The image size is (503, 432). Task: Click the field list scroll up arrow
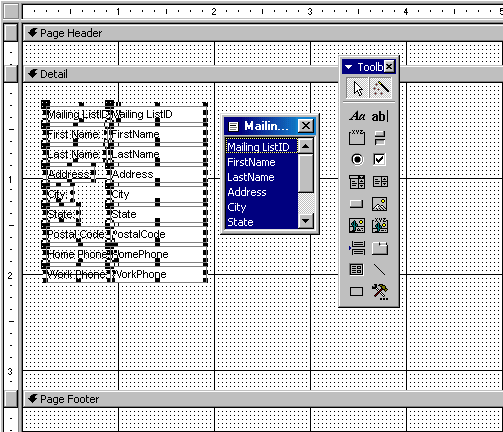pos(306,146)
